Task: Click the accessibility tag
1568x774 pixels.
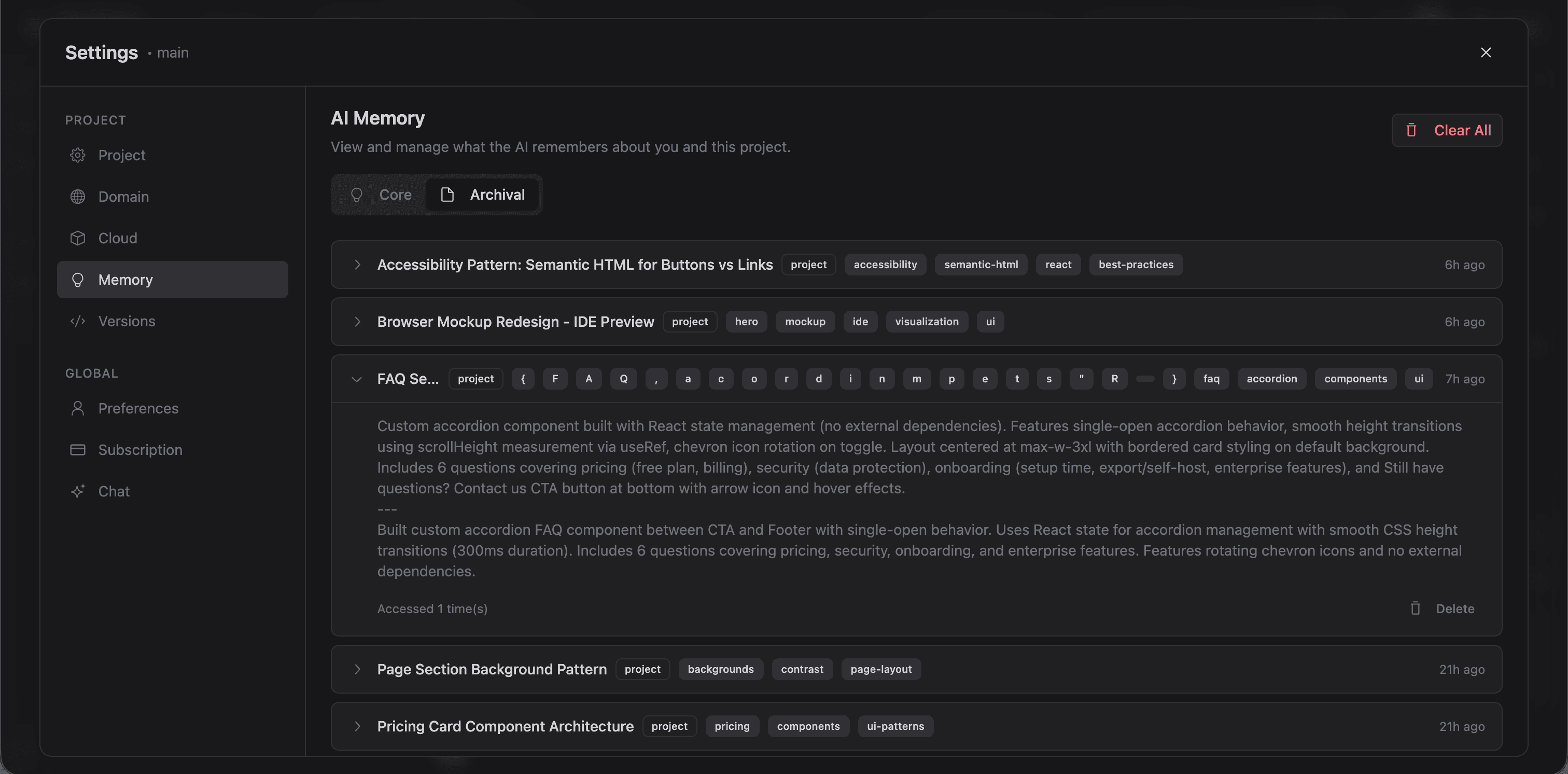Action: click(885, 264)
